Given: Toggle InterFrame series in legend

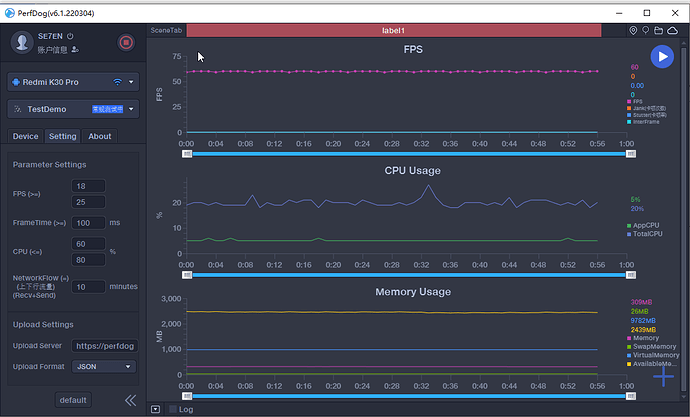Looking at the screenshot, I should 643,122.
